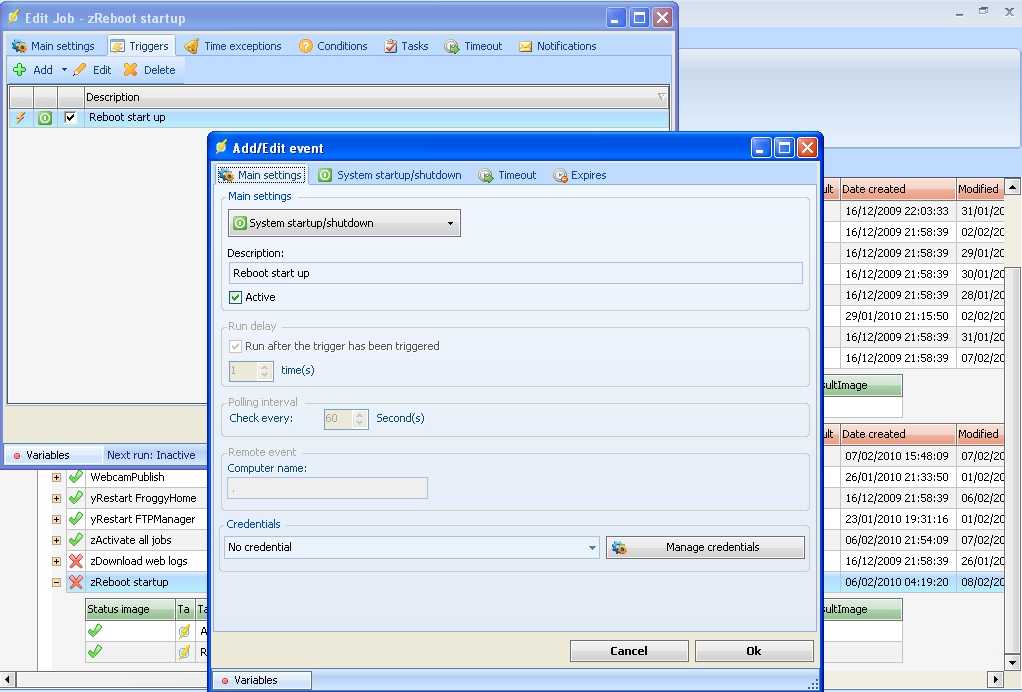Click the Edit pencil icon in toolbar
The image size is (1022, 692).
(x=80, y=70)
